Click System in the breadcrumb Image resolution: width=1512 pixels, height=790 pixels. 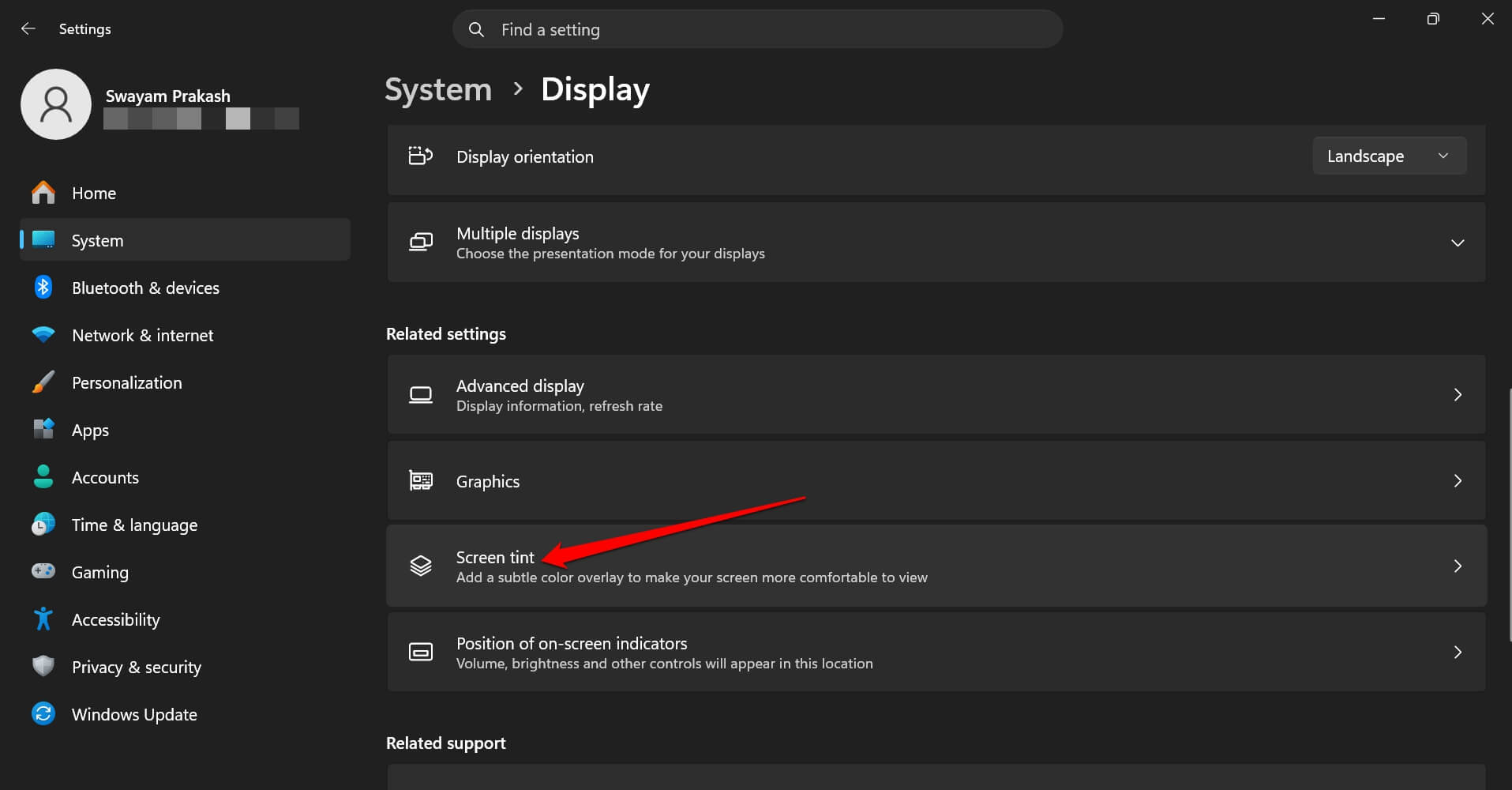(x=438, y=89)
